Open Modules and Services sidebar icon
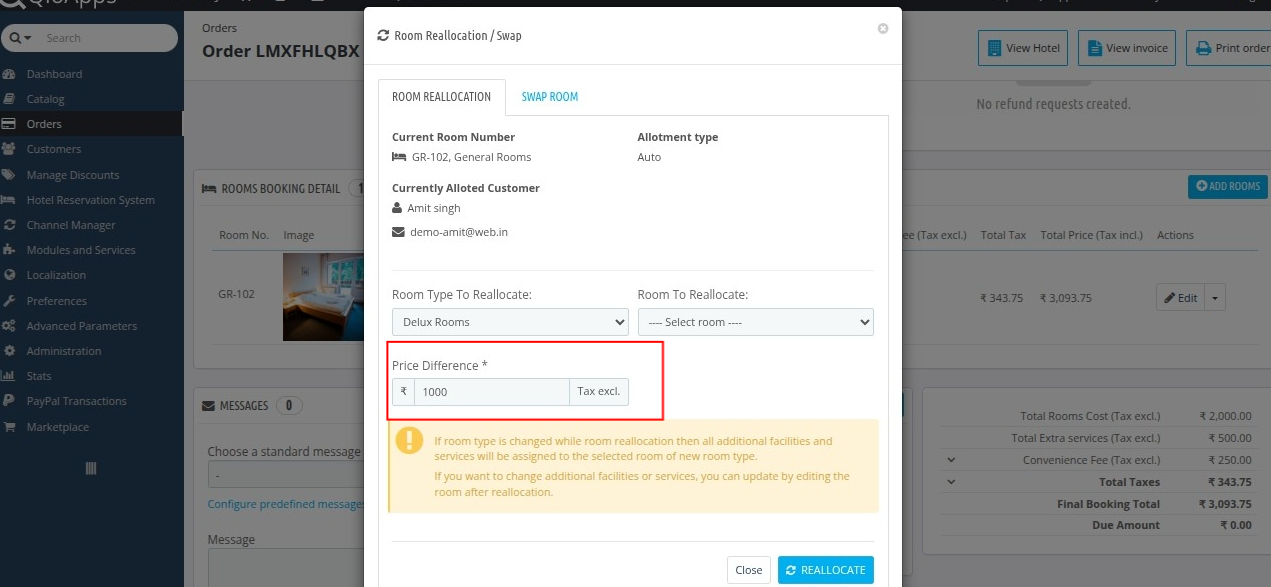 point(9,250)
